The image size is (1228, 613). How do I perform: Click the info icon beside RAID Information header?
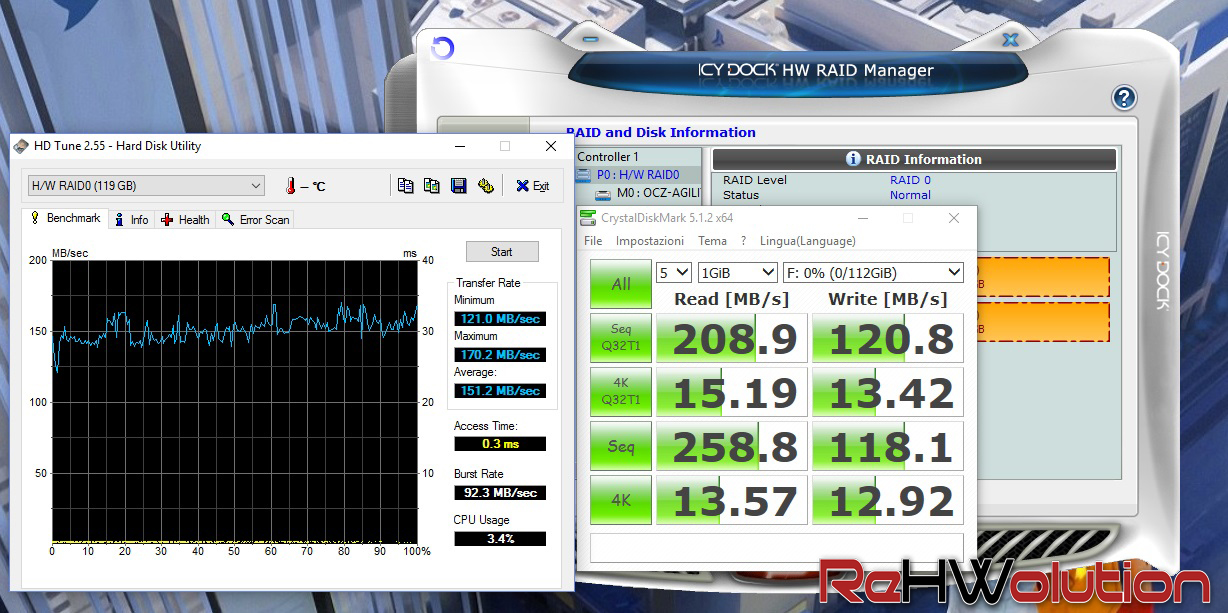coord(853,159)
